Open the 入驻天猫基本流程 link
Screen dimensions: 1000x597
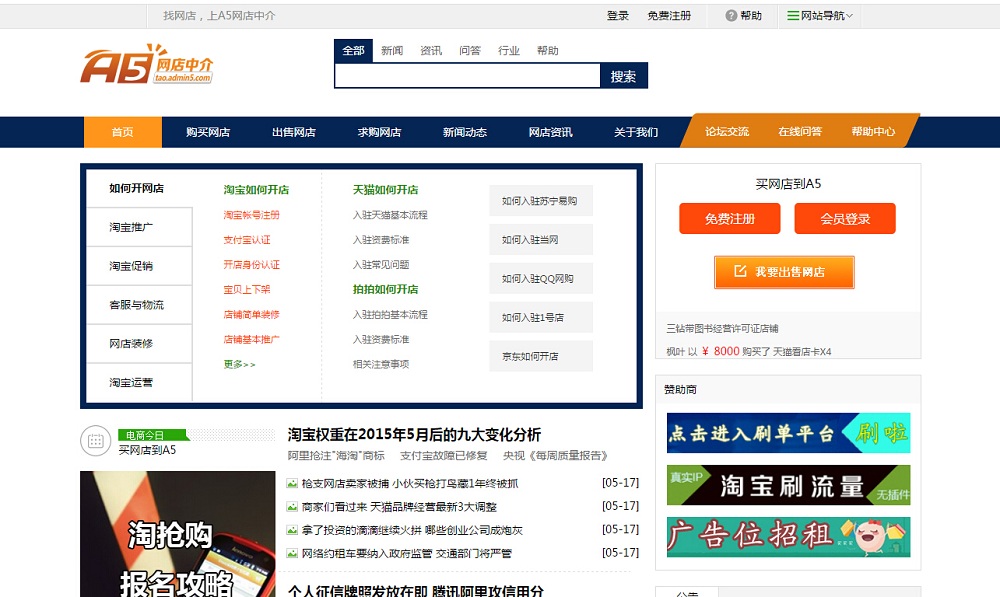(x=390, y=215)
